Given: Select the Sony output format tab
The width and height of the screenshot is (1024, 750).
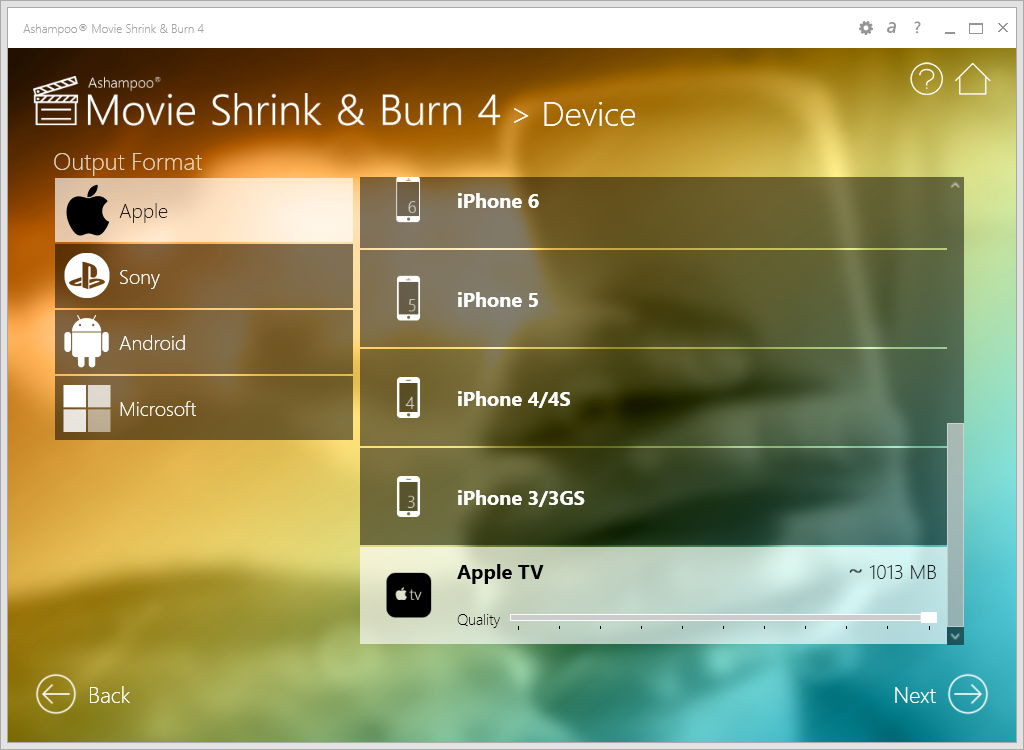Looking at the screenshot, I should [204, 276].
